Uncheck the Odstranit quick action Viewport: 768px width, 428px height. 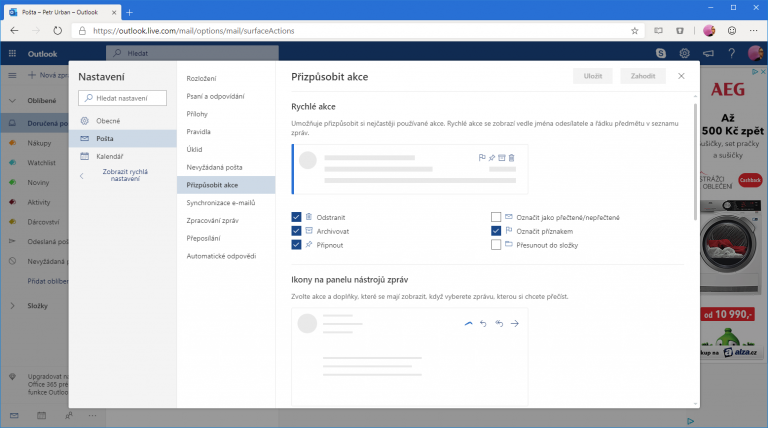(x=296, y=217)
